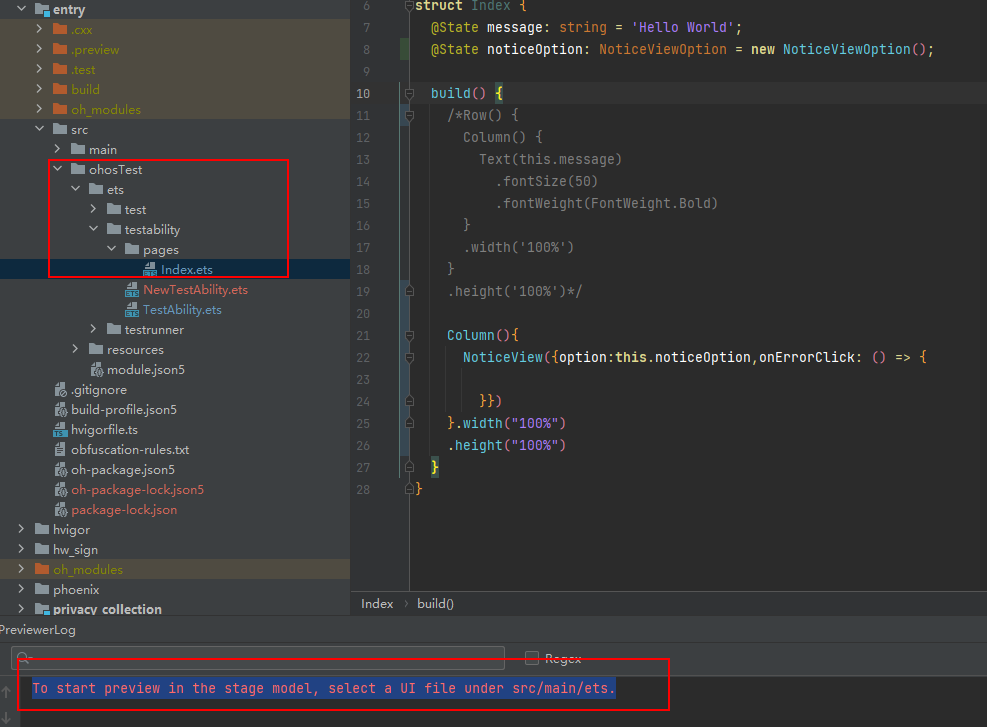Screen dimensions: 987x727
Task: Expand the phoenix folder
Action: point(21,589)
